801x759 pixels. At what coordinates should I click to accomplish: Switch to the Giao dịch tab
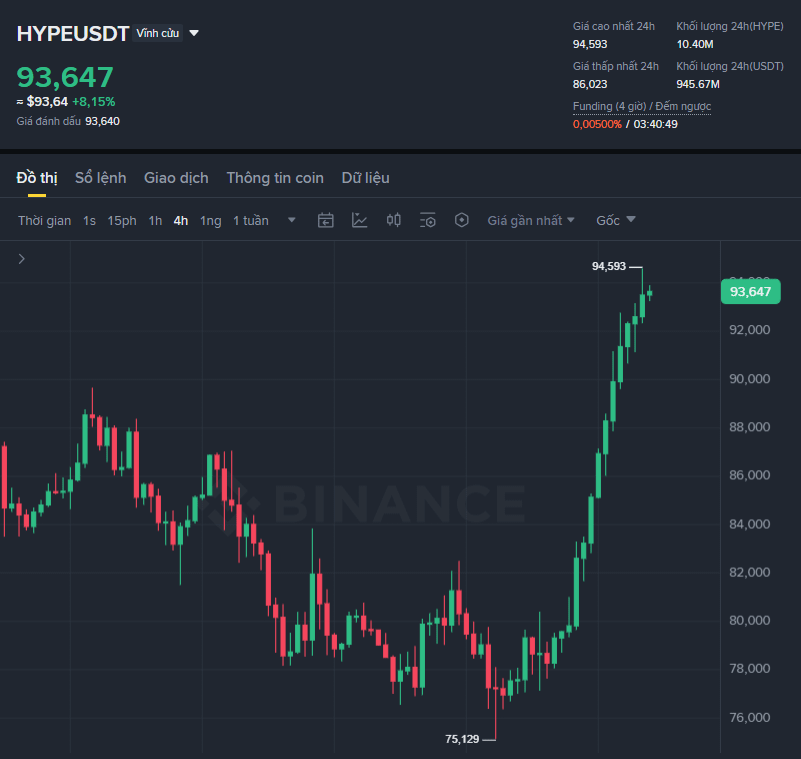coord(176,178)
